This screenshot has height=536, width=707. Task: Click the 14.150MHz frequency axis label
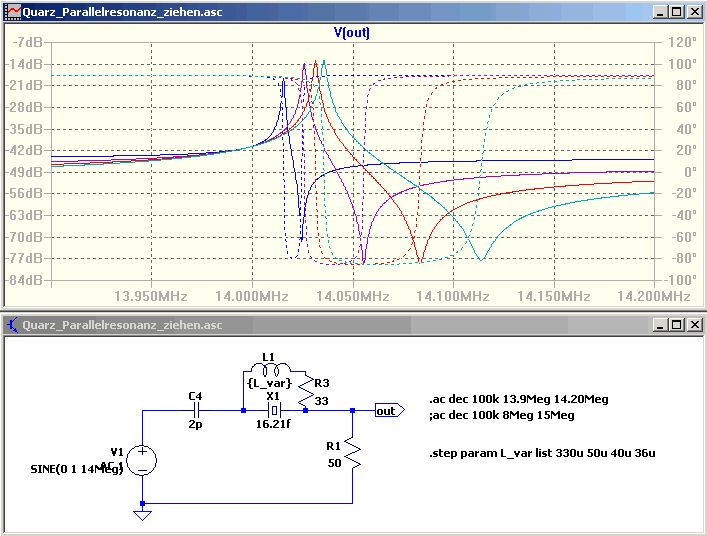554,296
